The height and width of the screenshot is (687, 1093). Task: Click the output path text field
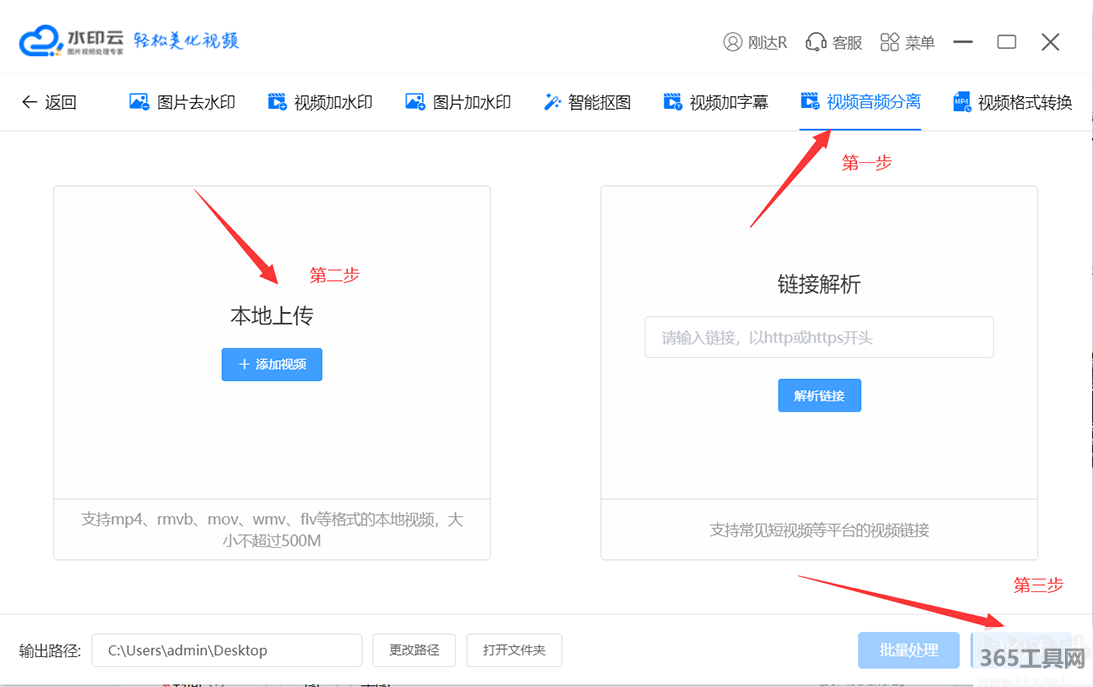(x=227, y=650)
